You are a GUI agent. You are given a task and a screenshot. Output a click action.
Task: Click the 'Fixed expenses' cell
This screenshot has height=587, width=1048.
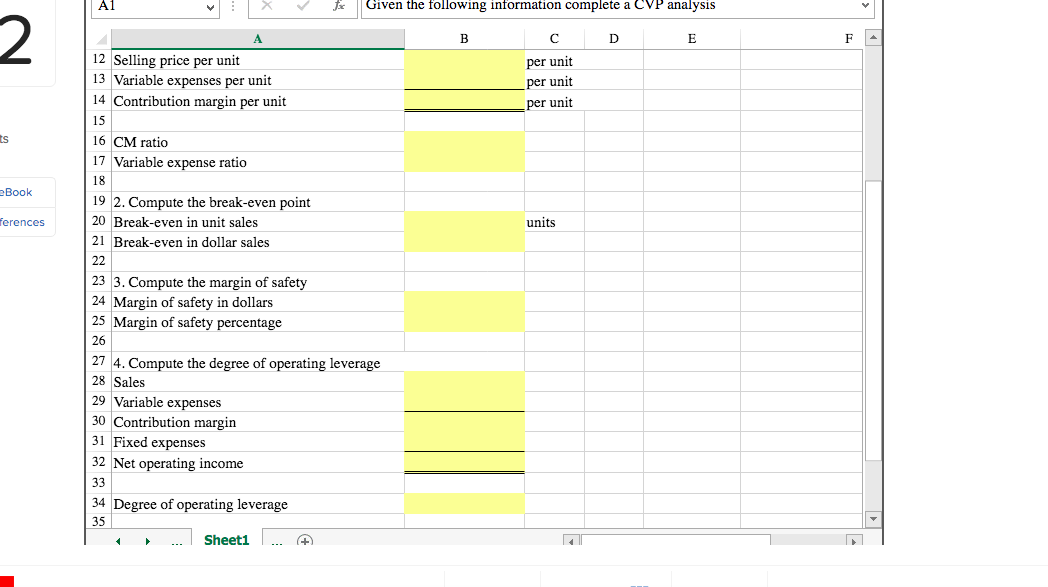click(x=257, y=442)
